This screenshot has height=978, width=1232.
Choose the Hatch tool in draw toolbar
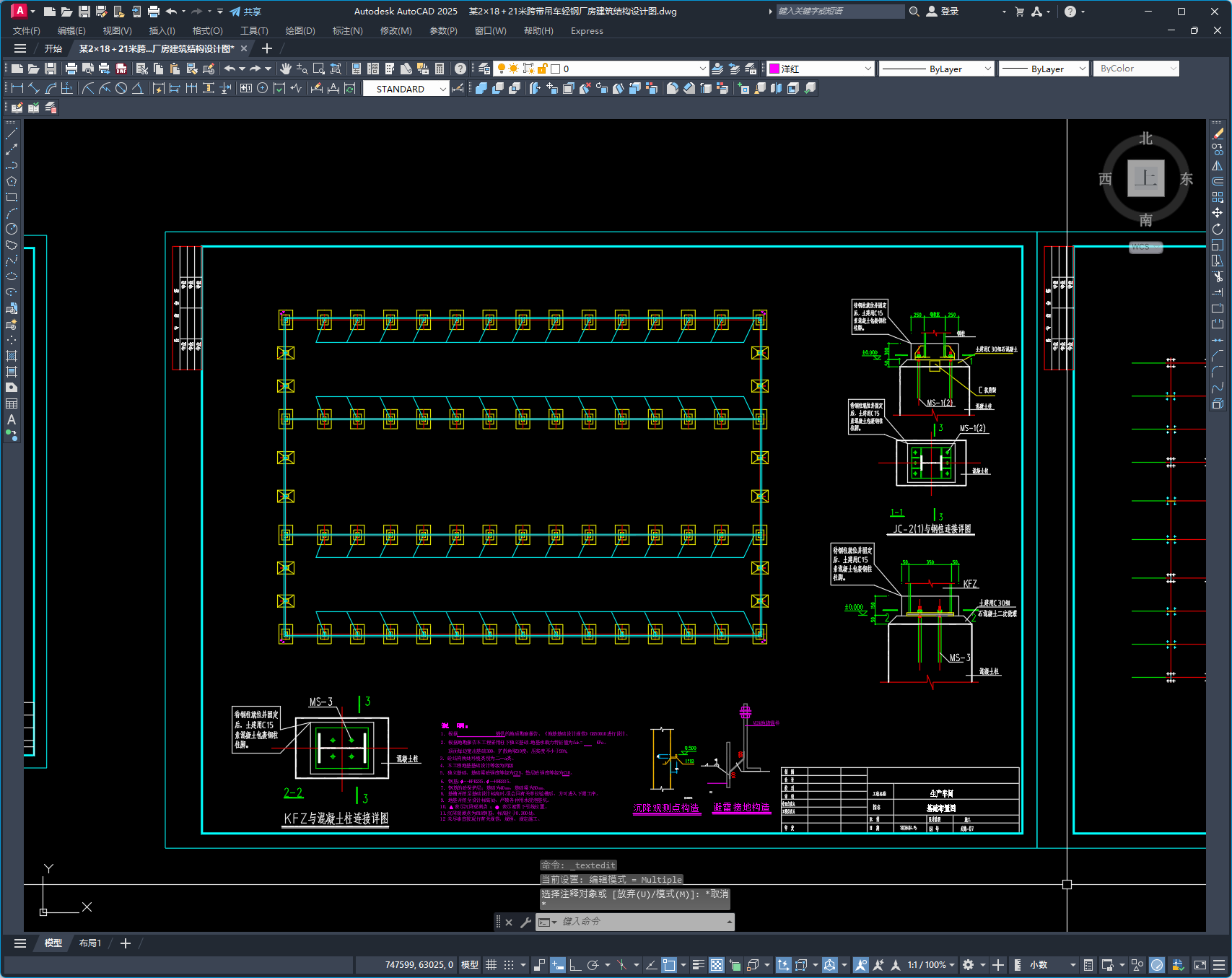tap(12, 356)
